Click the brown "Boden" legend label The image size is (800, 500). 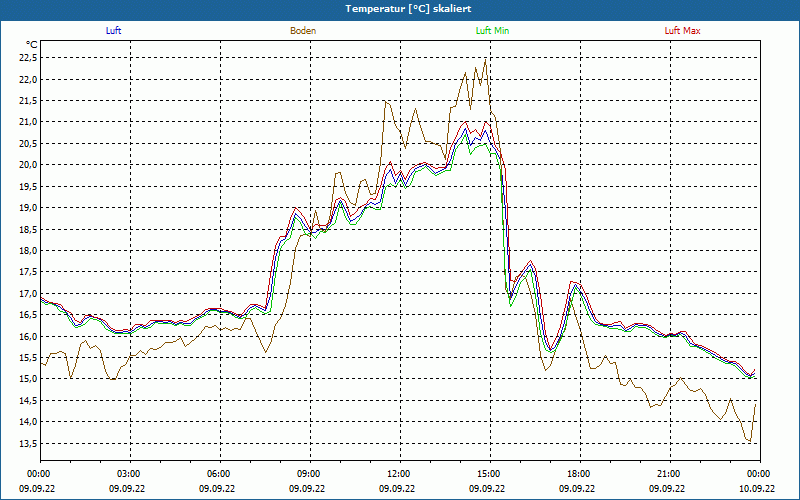coord(303,31)
